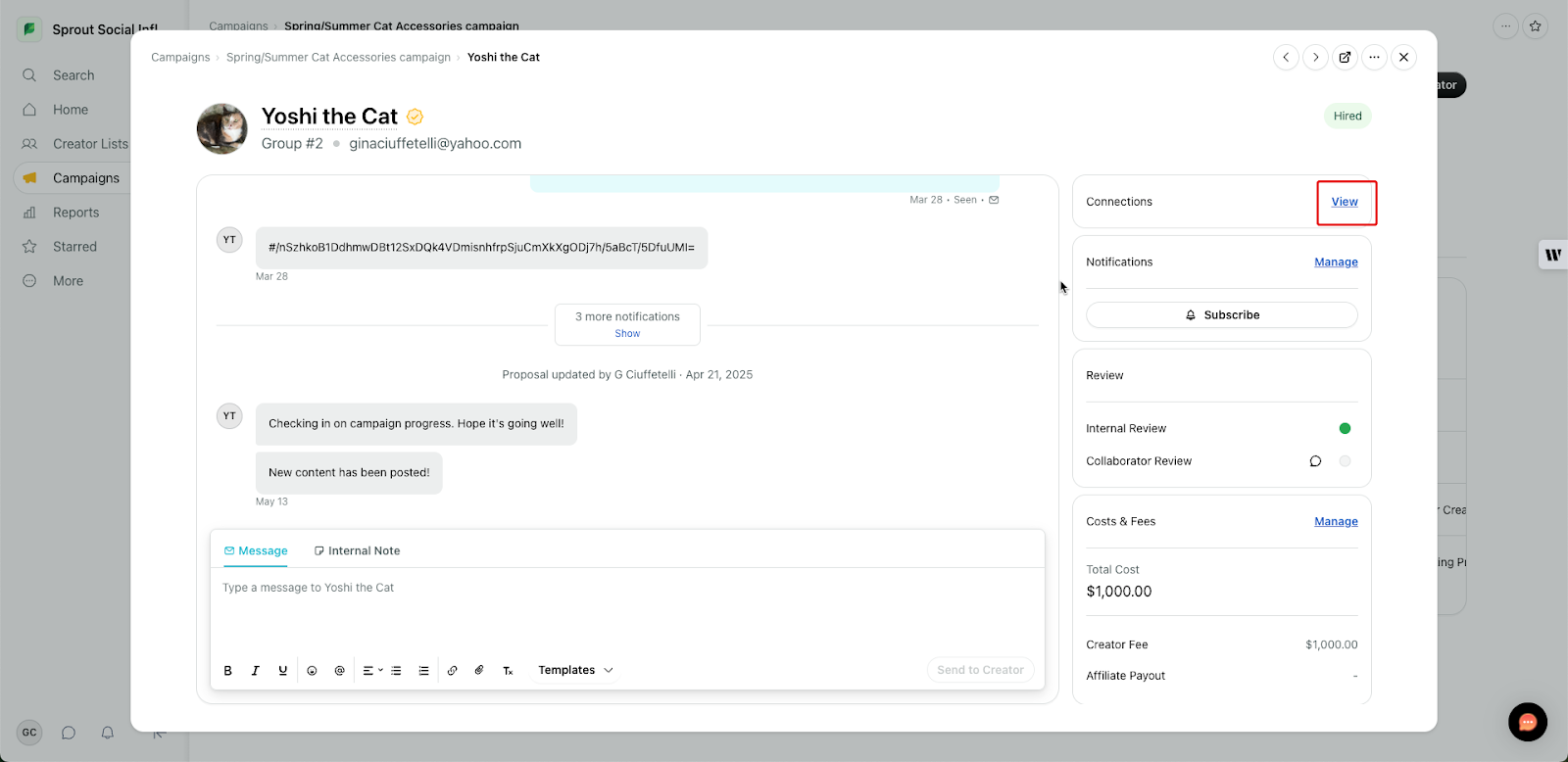Screen dimensions: 1568x762
Task: Click the ginaciuffetelli@yahoo.com email address
Action: (x=435, y=144)
